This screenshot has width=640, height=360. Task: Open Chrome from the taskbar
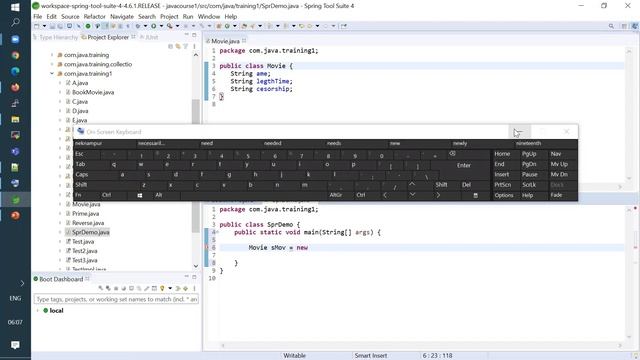coord(15,55)
